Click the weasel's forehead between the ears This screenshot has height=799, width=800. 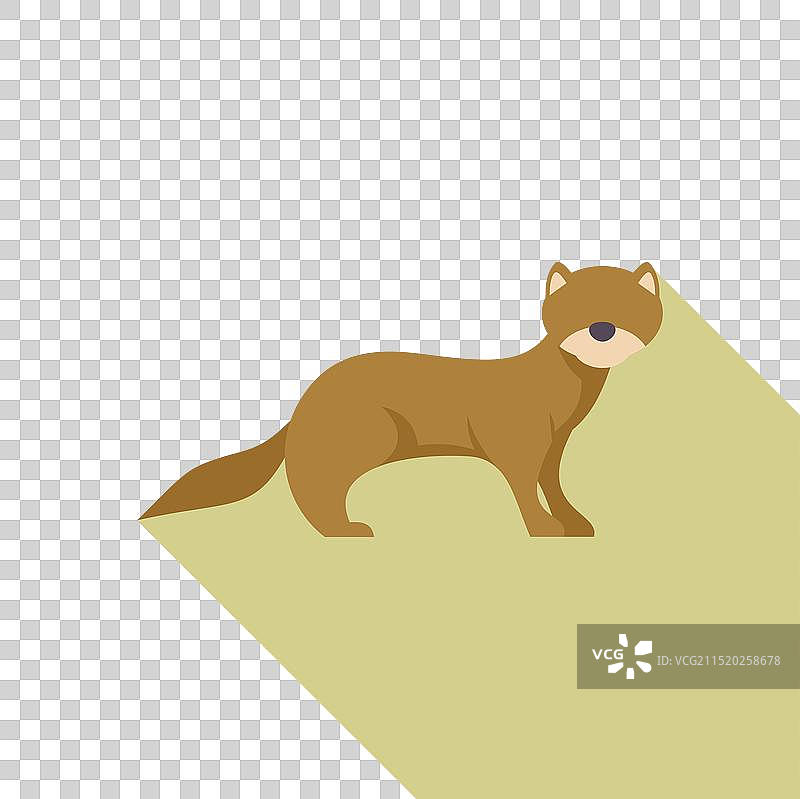602,288
